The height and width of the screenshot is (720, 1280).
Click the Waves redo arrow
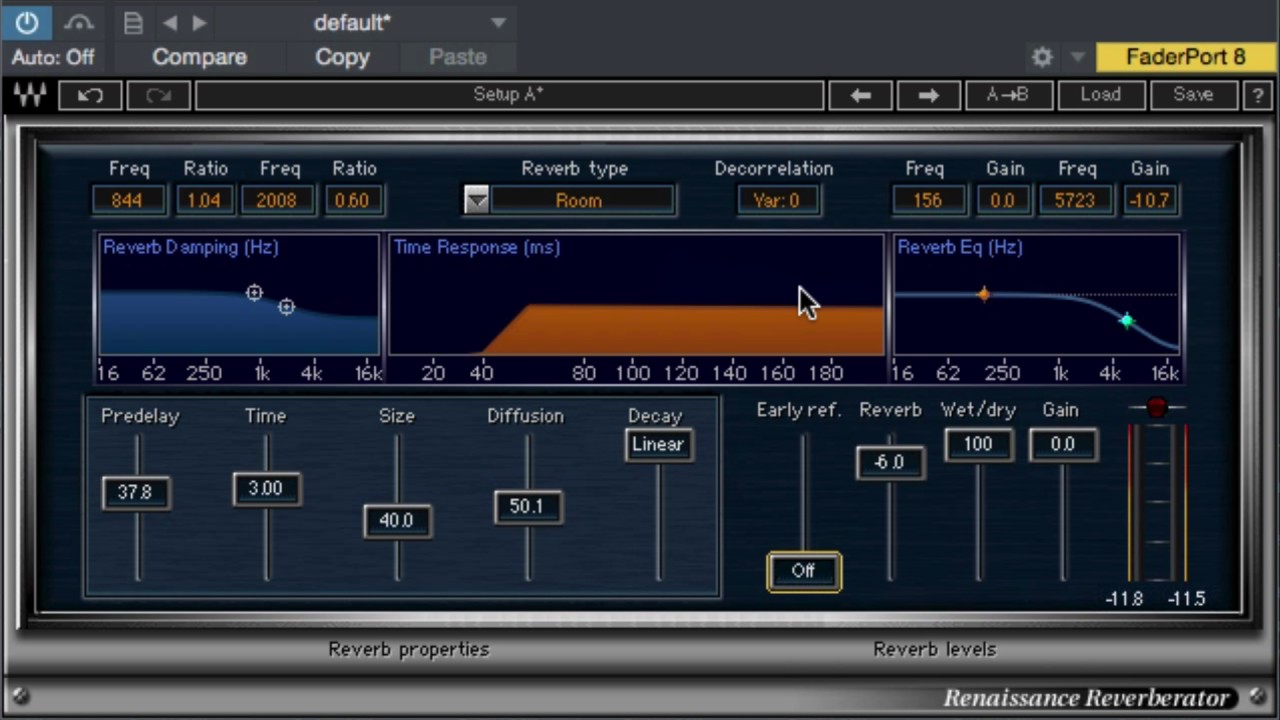click(x=159, y=95)
